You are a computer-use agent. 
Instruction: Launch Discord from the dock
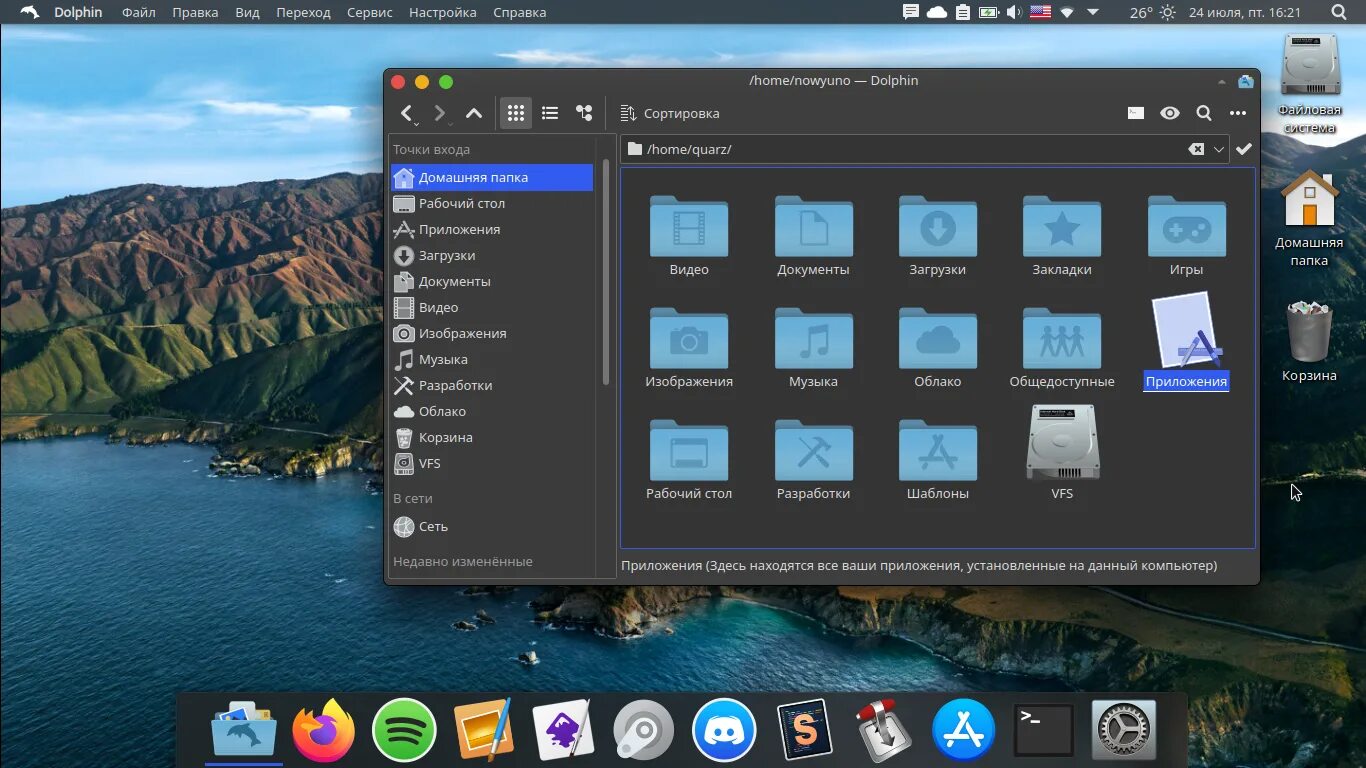(x=724, y=730)
